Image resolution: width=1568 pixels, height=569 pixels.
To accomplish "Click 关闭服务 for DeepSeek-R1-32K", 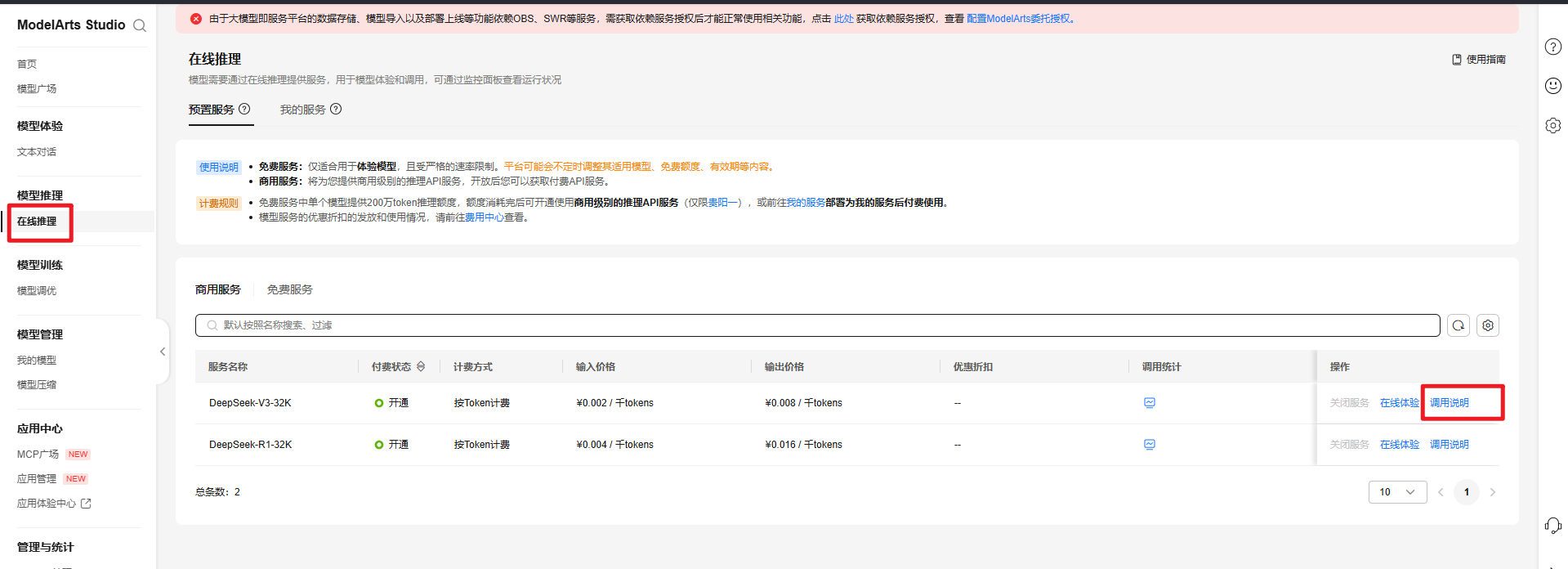I will pos(1349,445).
